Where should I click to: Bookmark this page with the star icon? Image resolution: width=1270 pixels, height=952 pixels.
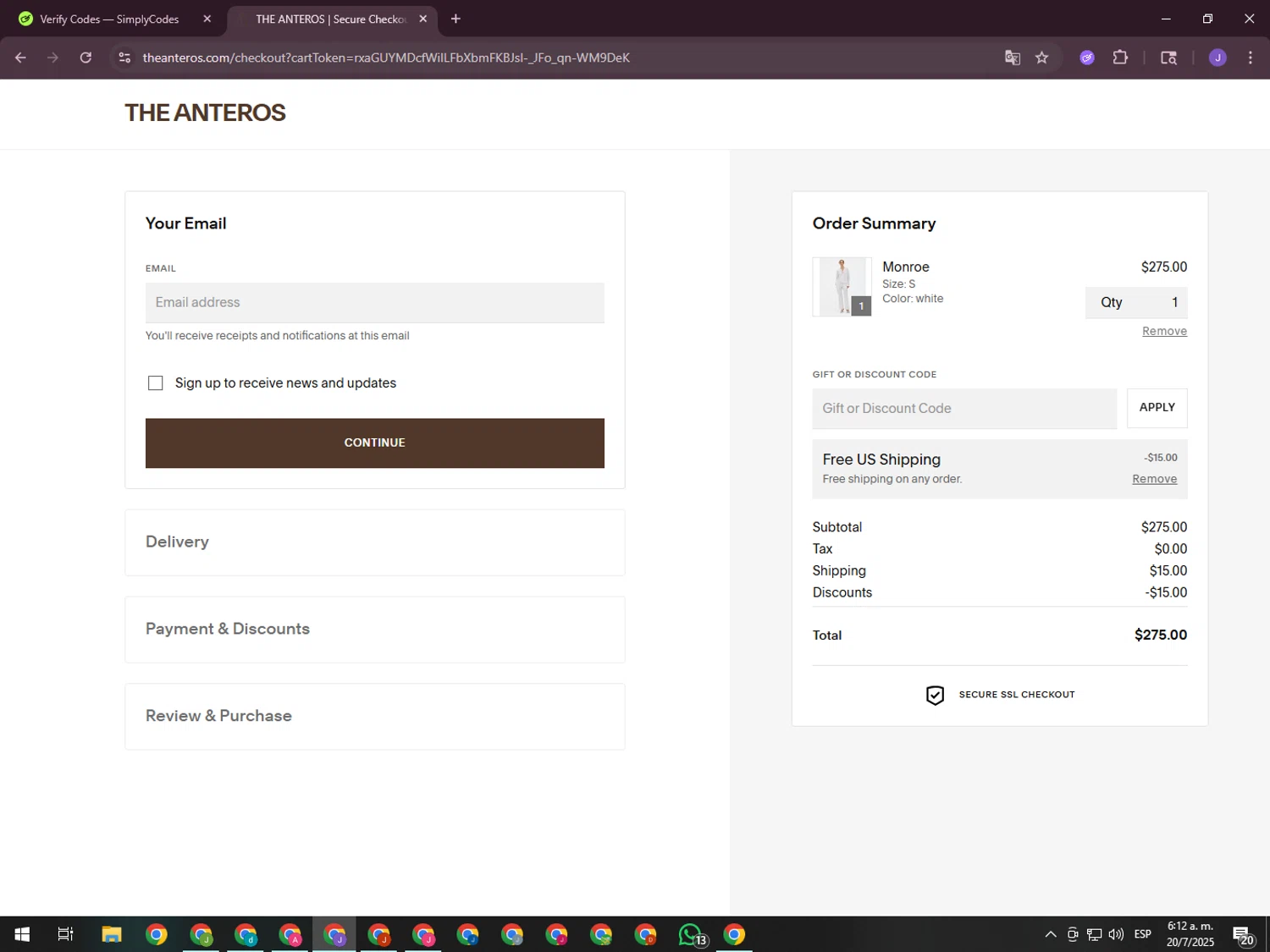pyautogui.click(x=1041, y=58)
